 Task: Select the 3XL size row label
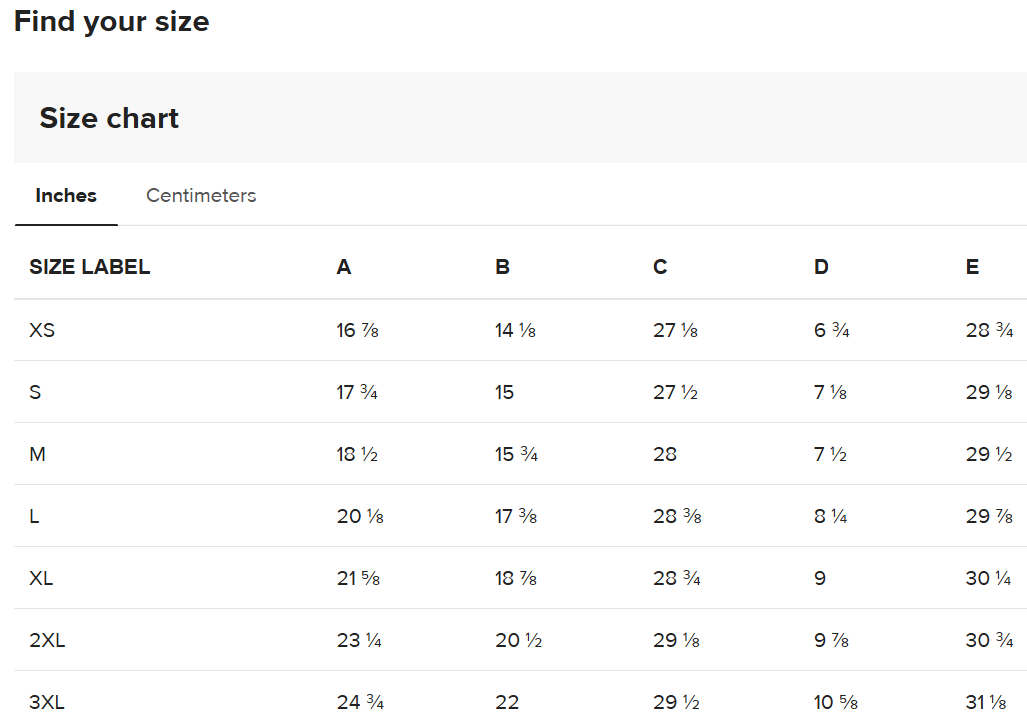pos(47,702)
